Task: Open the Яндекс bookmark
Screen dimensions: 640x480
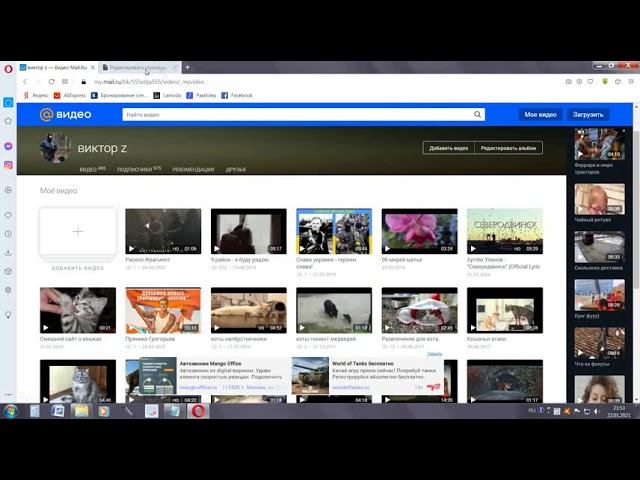Action: coord(36,95)
